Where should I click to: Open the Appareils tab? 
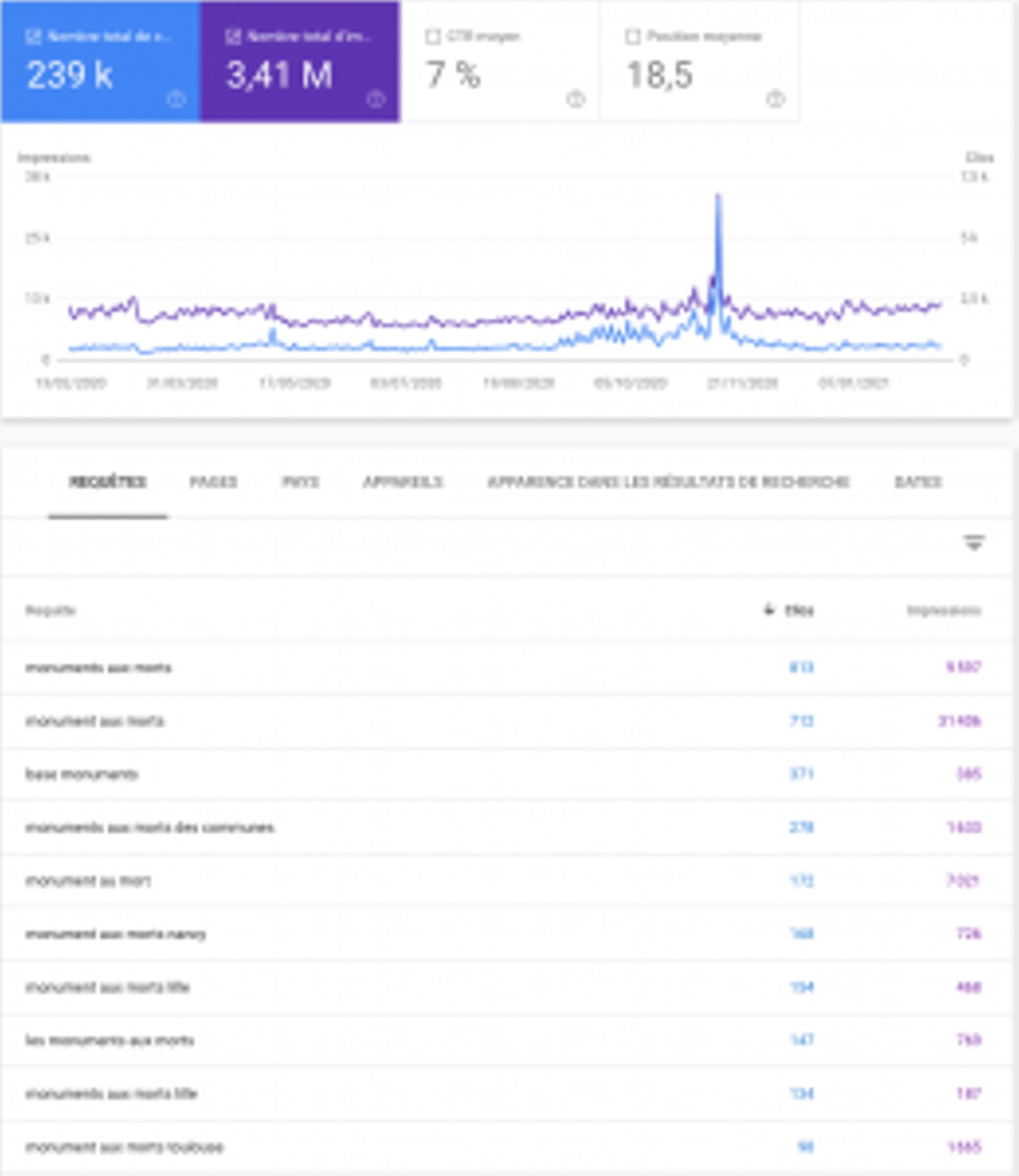pos(403,482)
